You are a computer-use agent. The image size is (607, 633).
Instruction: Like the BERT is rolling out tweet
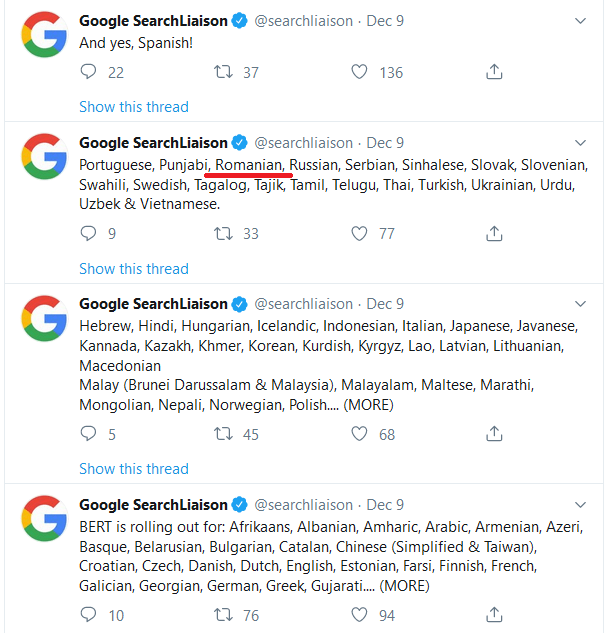point(360,615)
